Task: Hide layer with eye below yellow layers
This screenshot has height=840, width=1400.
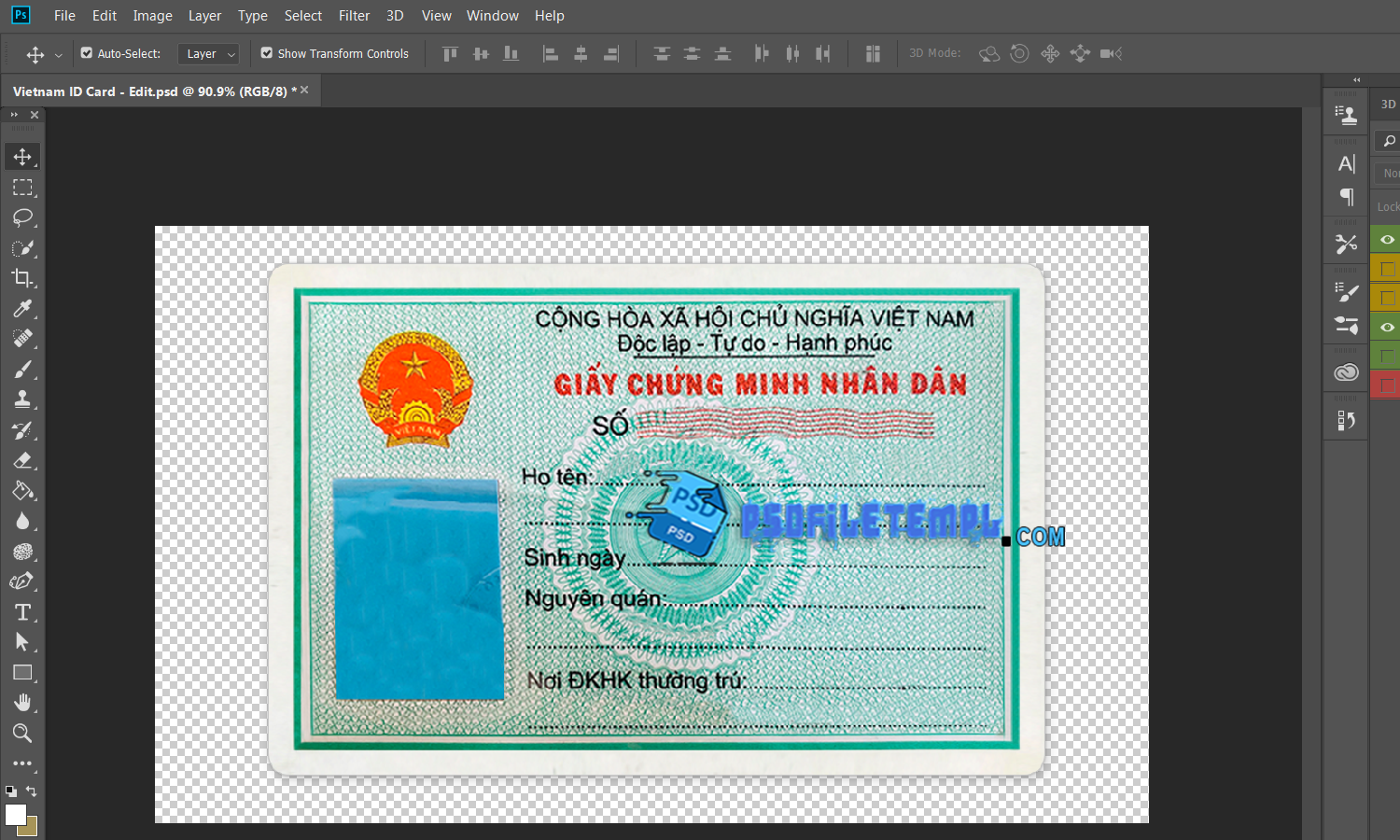Action: pyautogui.click(x=1387, y=328)
